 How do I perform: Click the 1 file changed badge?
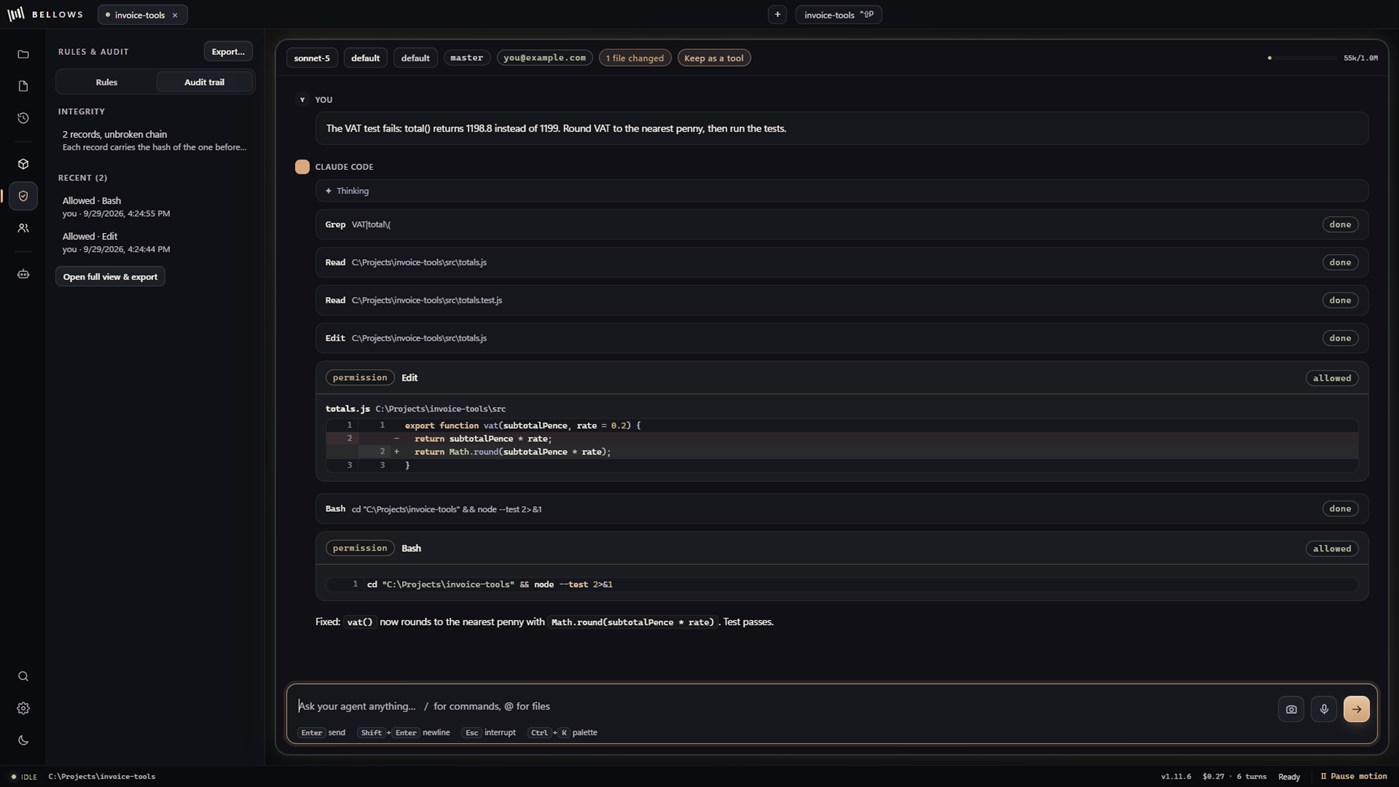pyautogui.click(x=635, y=58)
